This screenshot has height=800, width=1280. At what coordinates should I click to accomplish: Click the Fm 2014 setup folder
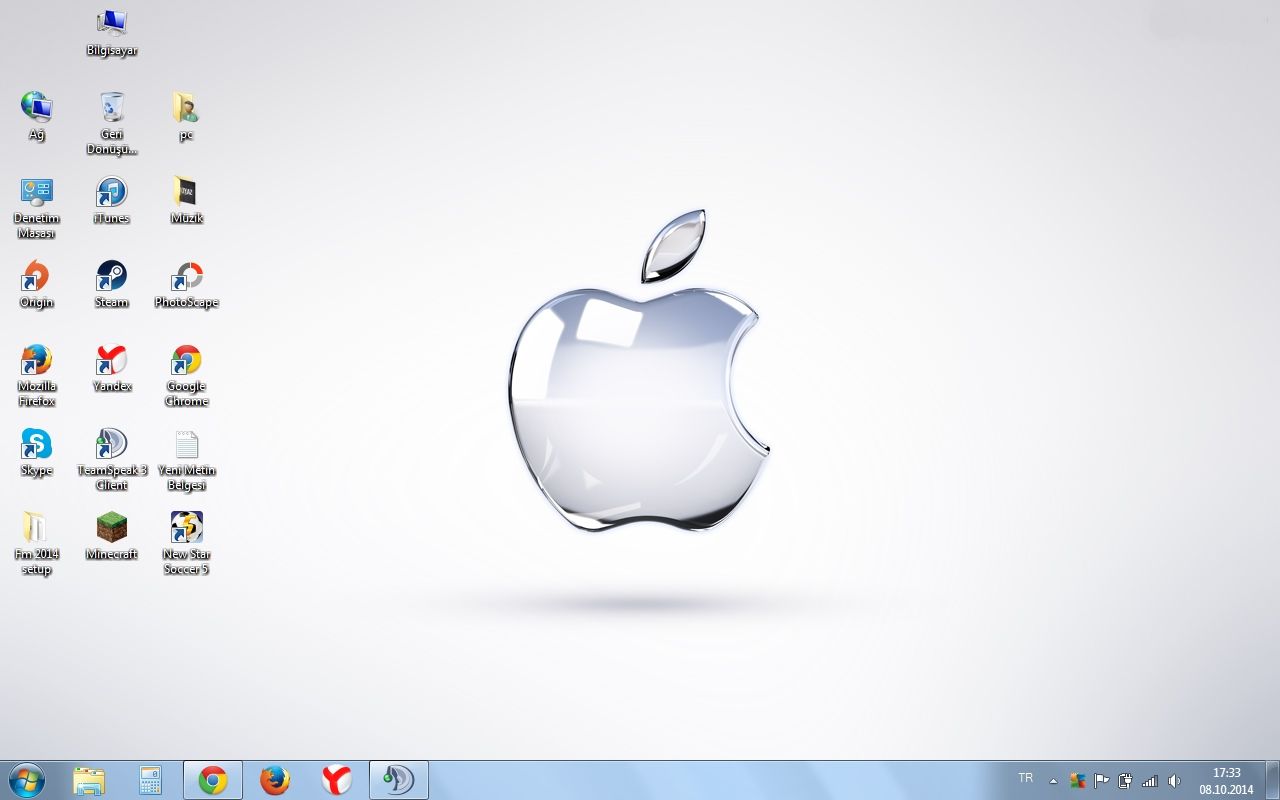tap(37, 544)
